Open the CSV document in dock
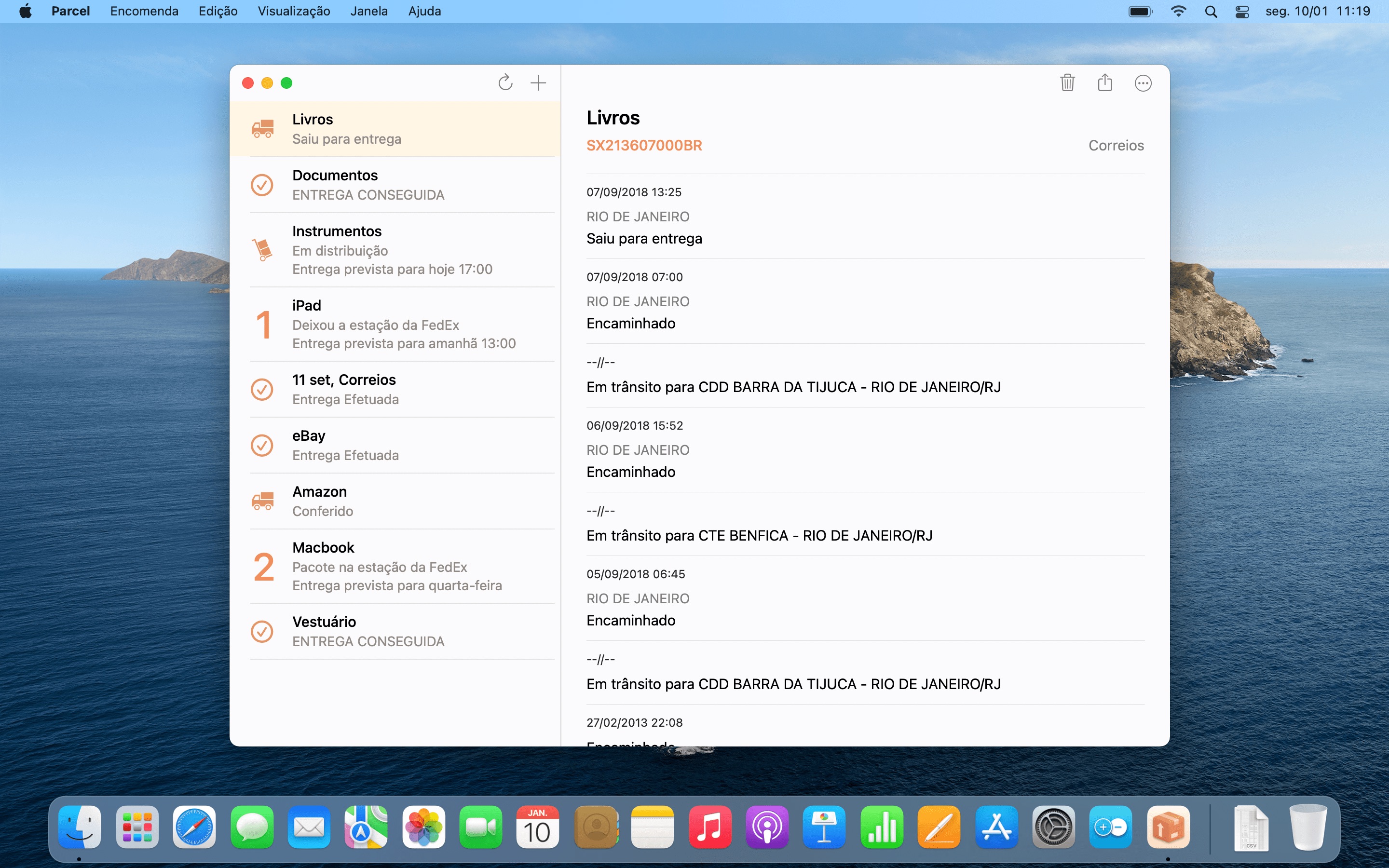 (x=1251, y=827)
